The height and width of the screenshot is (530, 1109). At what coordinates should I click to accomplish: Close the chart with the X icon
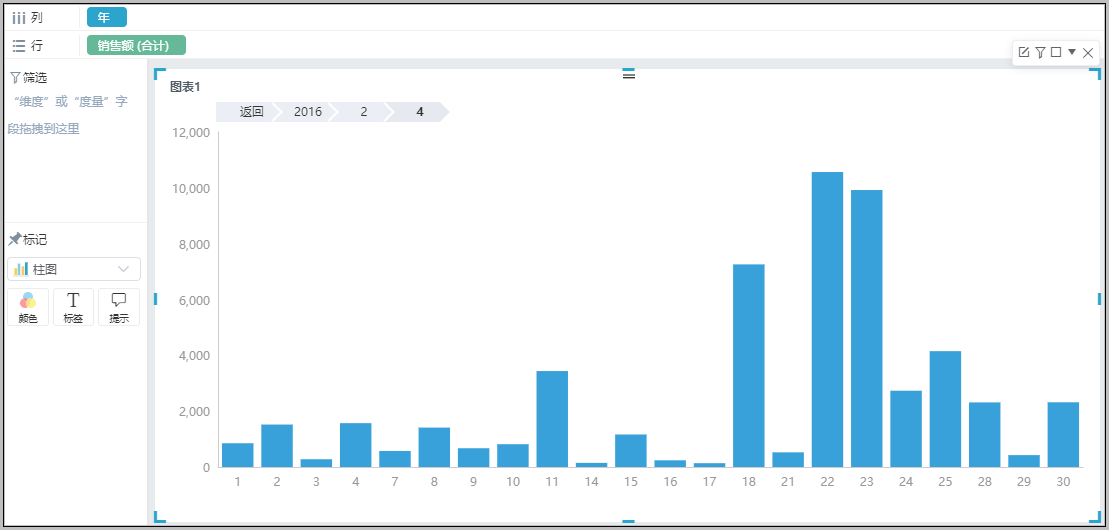click(1088, 52)
